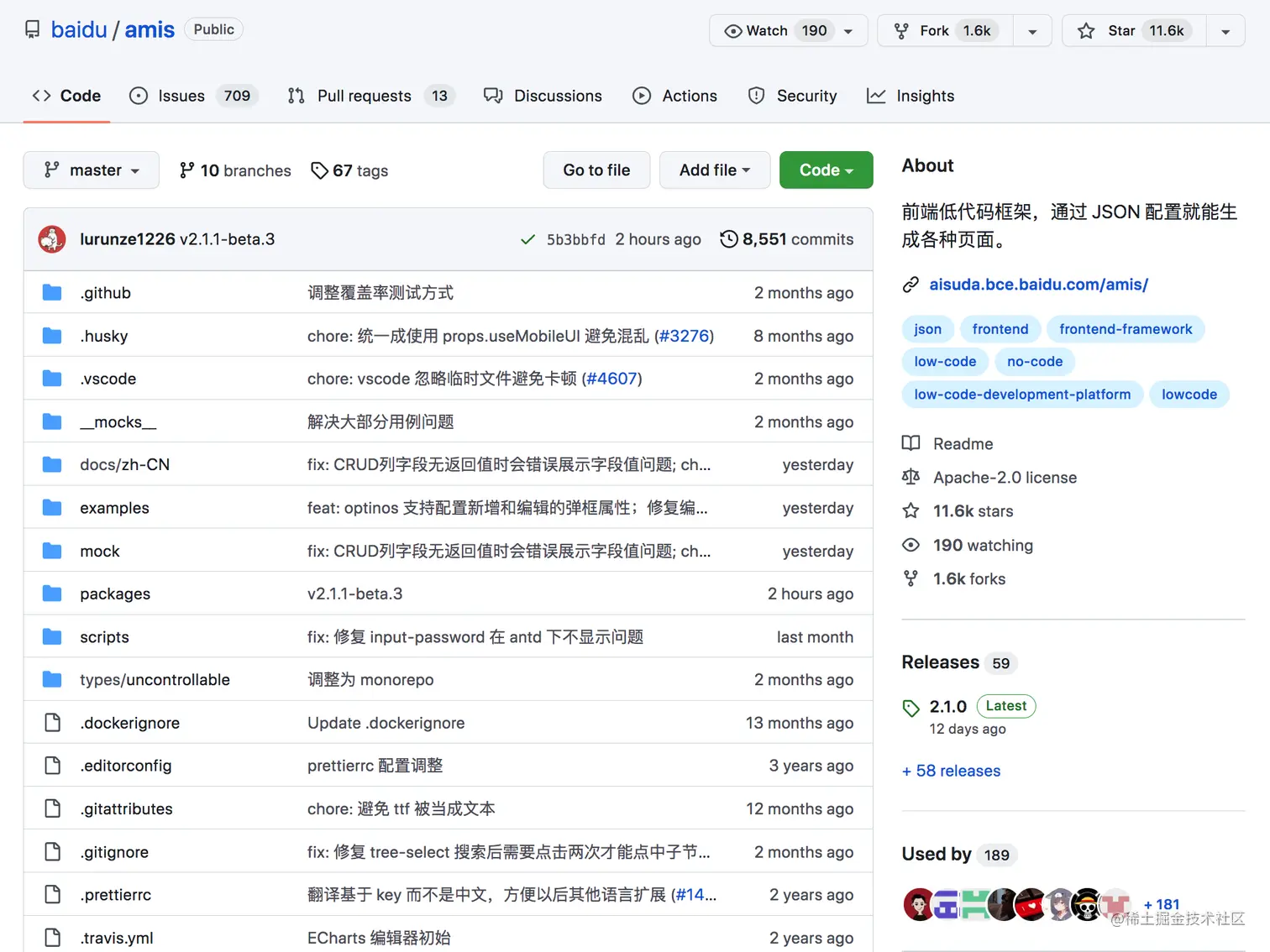
Task: Open pull request #4607 link
Action: [612, 379]
